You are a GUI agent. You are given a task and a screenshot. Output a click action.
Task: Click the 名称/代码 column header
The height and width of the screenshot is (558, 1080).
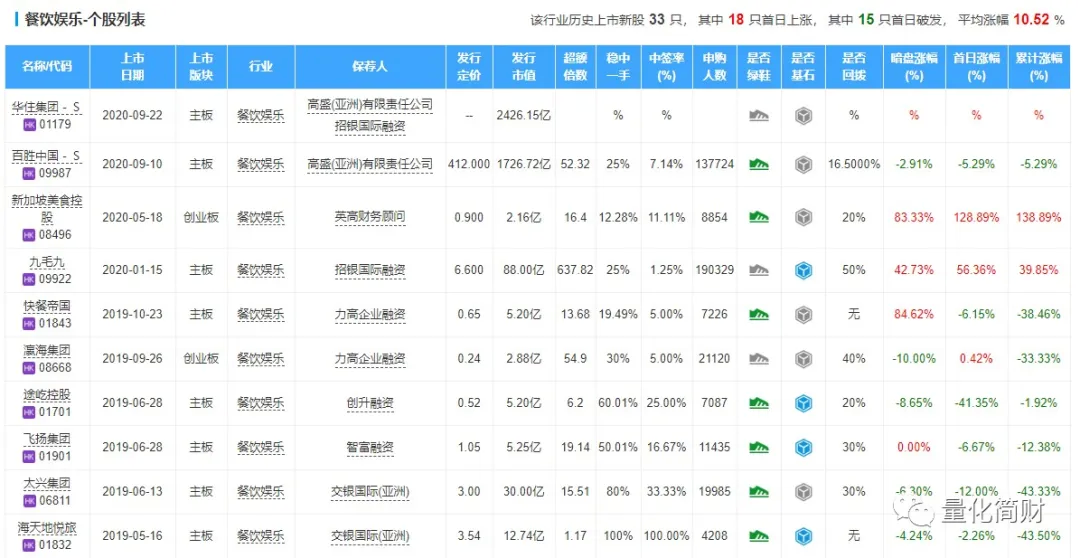click(x=47, y=67)
